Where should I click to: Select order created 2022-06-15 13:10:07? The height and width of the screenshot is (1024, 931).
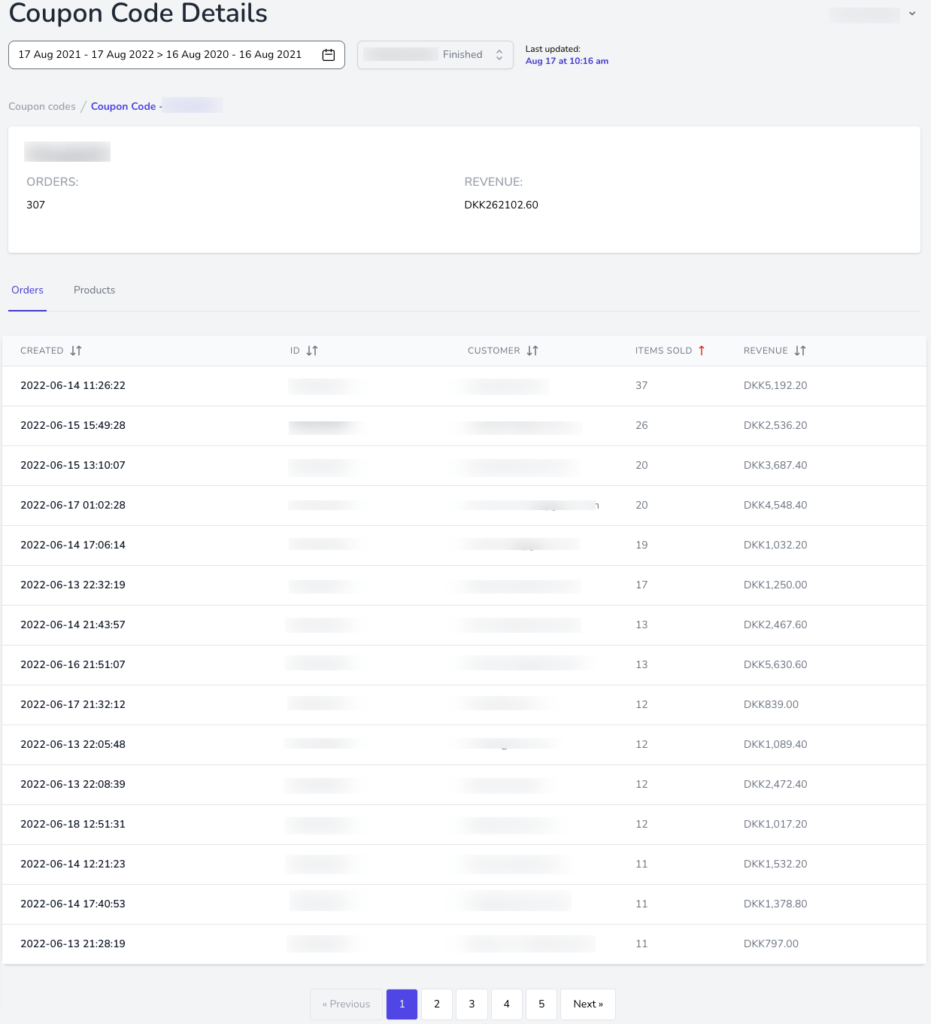tap(464, 466)
